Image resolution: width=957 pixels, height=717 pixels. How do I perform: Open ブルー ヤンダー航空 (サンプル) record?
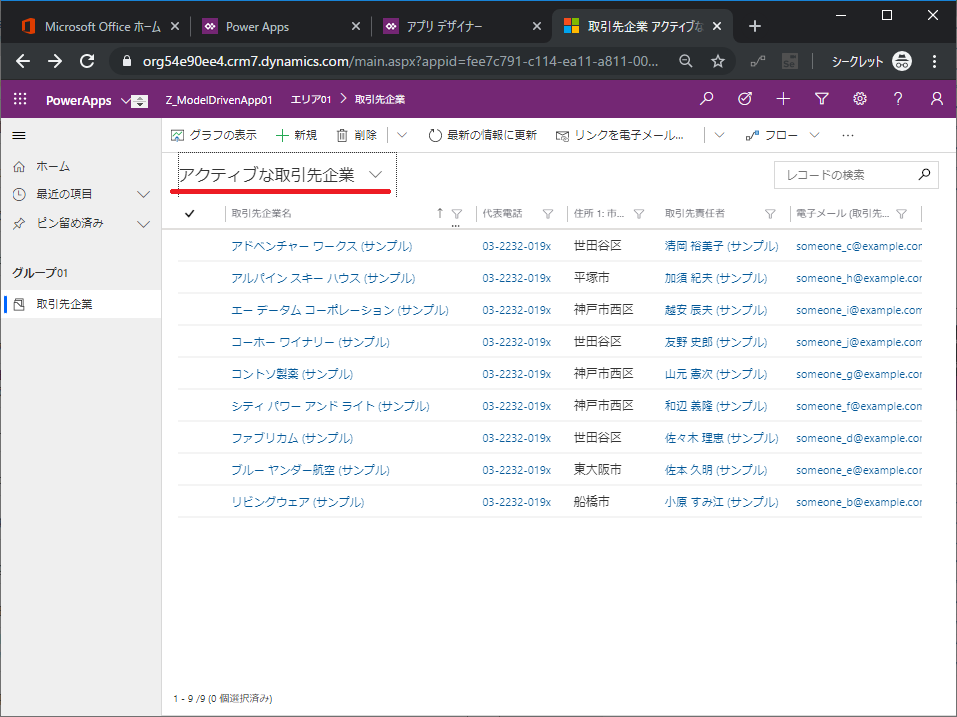point(310,470)
